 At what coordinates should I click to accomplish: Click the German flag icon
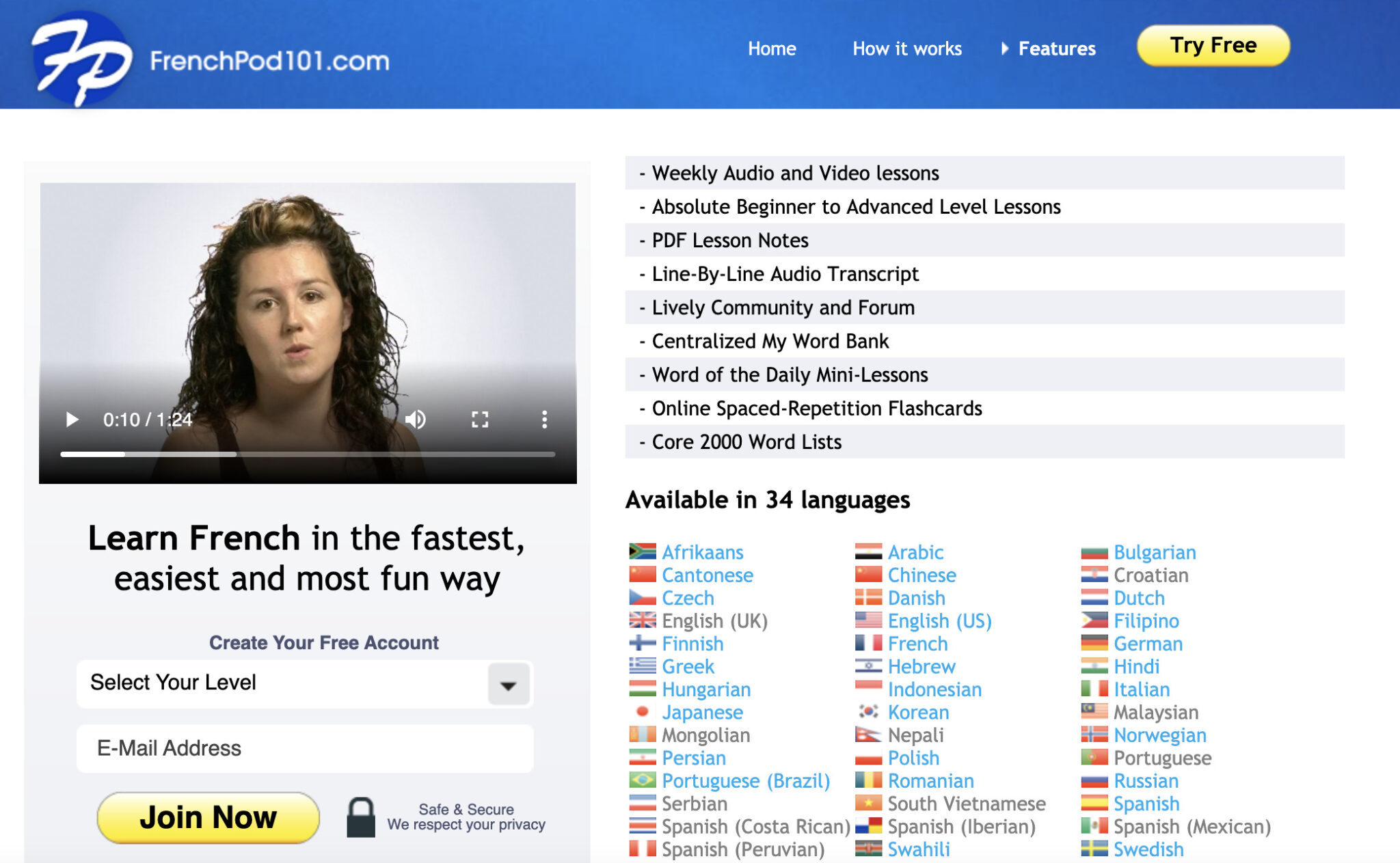[1094, 642]
